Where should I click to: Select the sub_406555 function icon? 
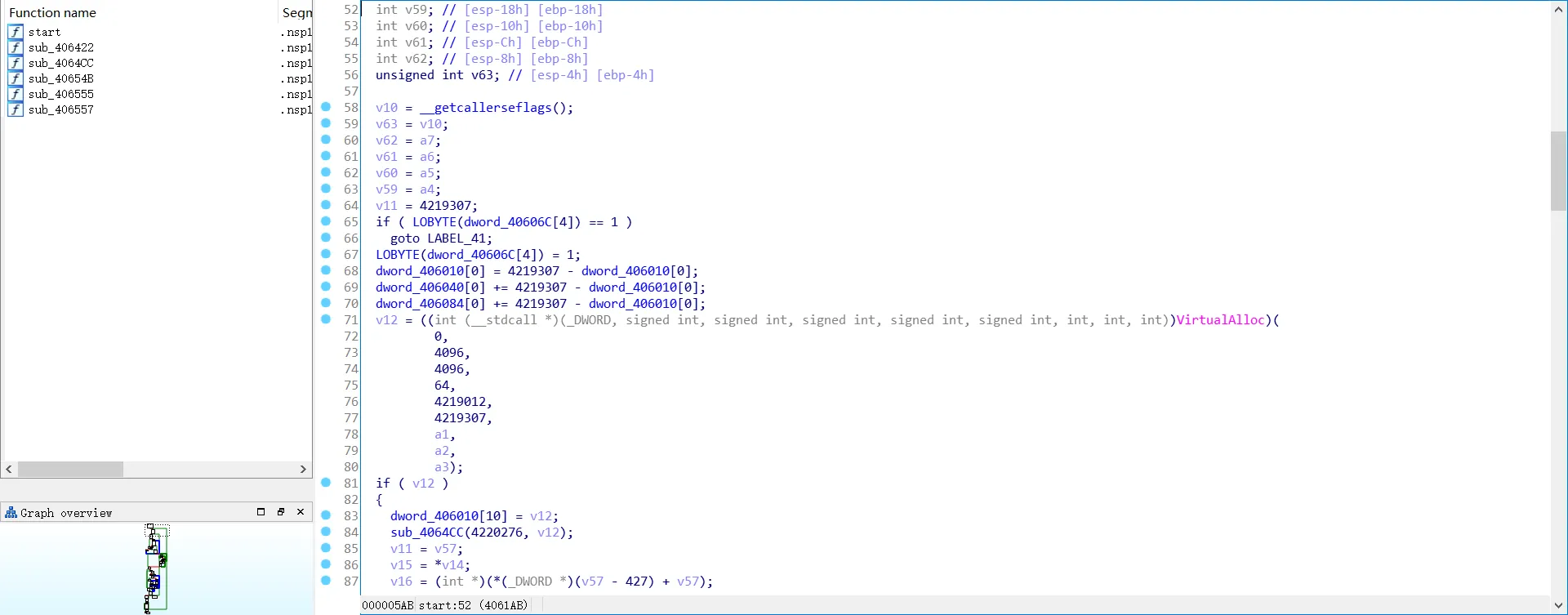pos(16,94)
